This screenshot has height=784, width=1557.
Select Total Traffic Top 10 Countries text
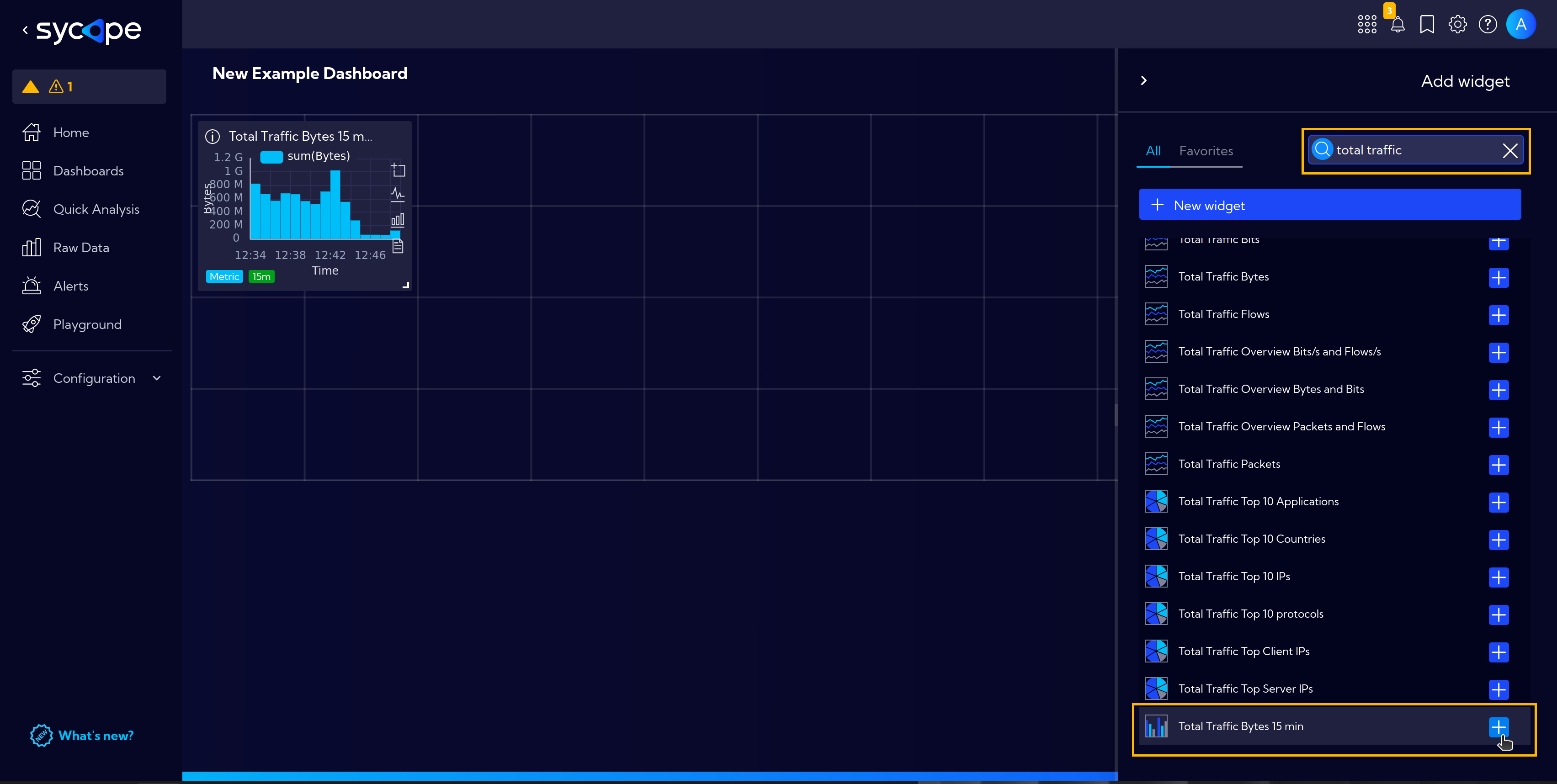[x=1251, y=539]
